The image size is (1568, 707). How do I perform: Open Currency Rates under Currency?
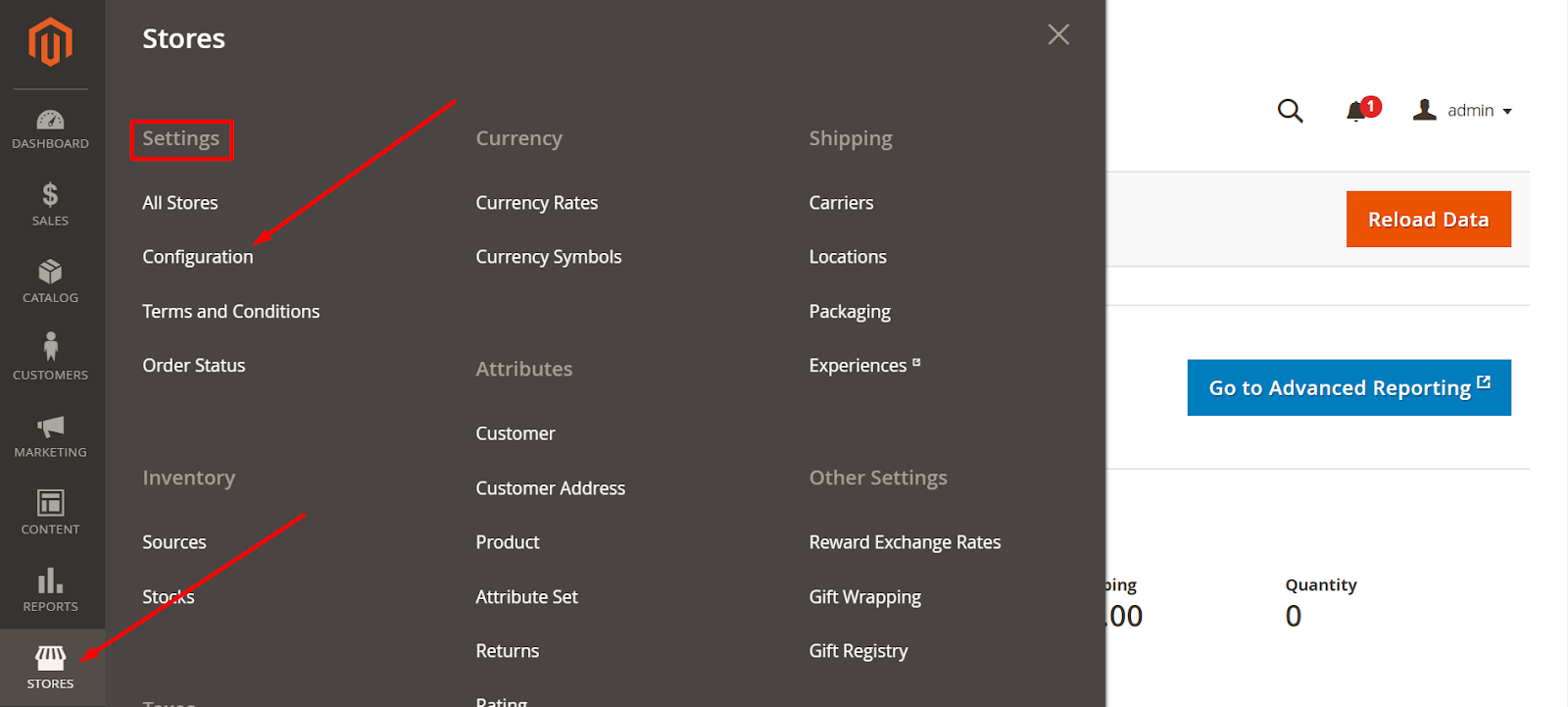[536, 202]
